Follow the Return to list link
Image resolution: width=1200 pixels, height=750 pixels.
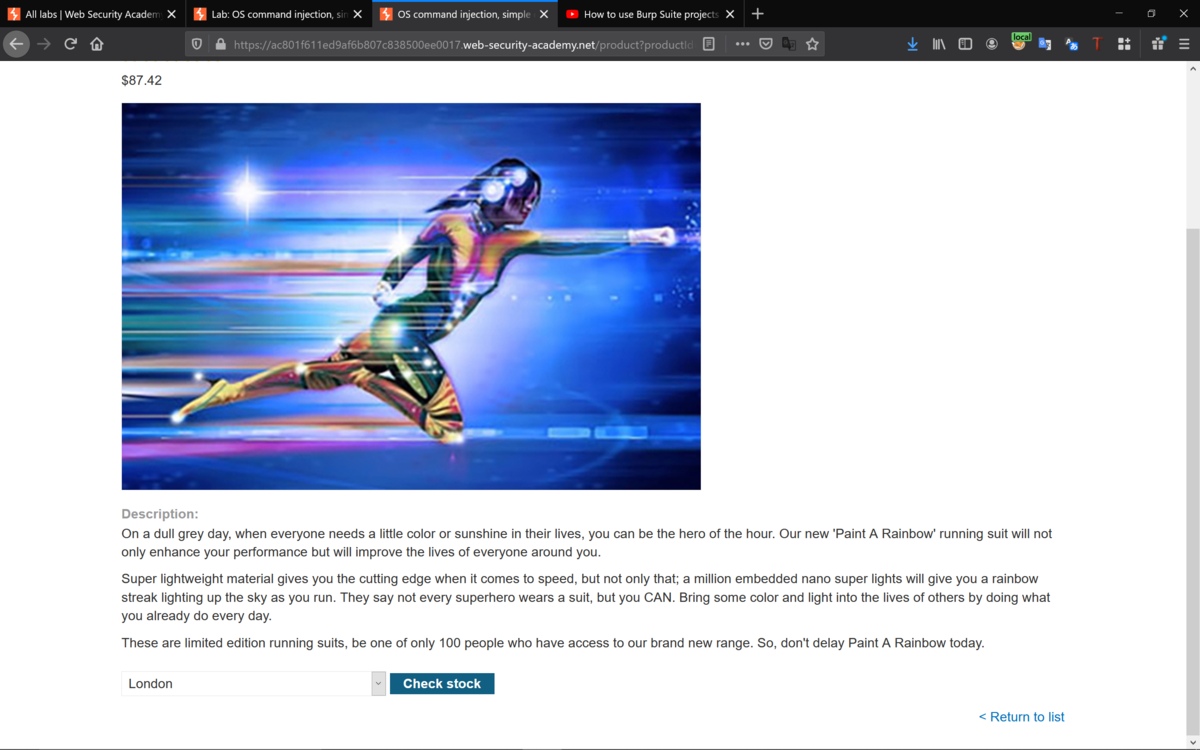pos(1021,717)
